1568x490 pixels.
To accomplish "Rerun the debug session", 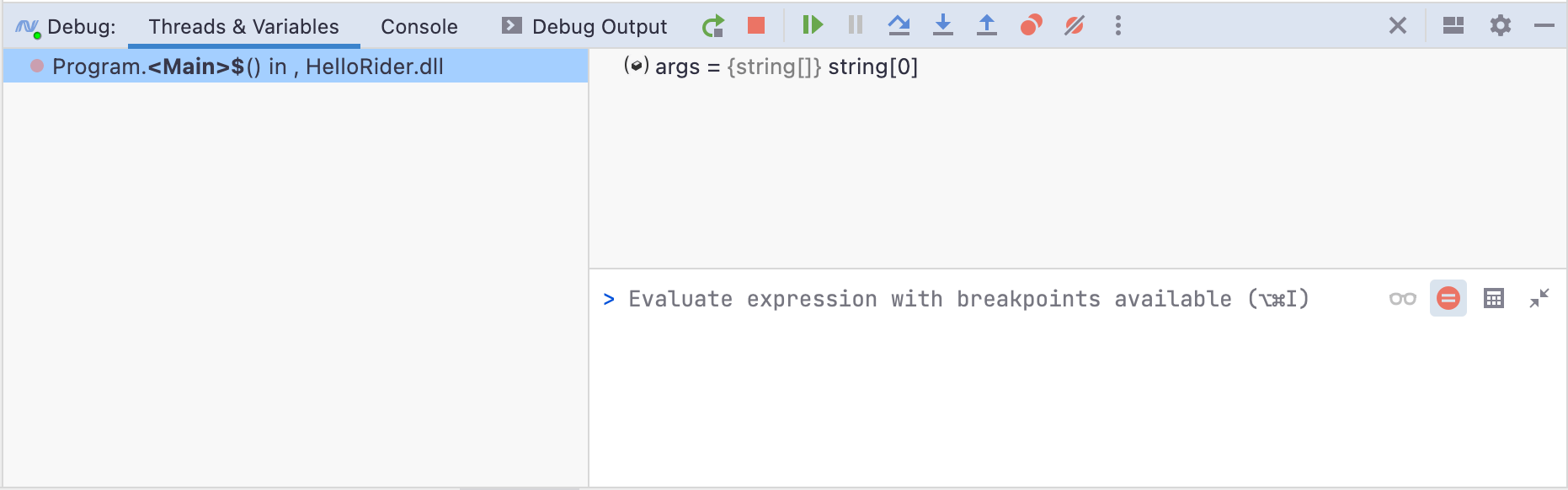I will click(x=713, y=26).
